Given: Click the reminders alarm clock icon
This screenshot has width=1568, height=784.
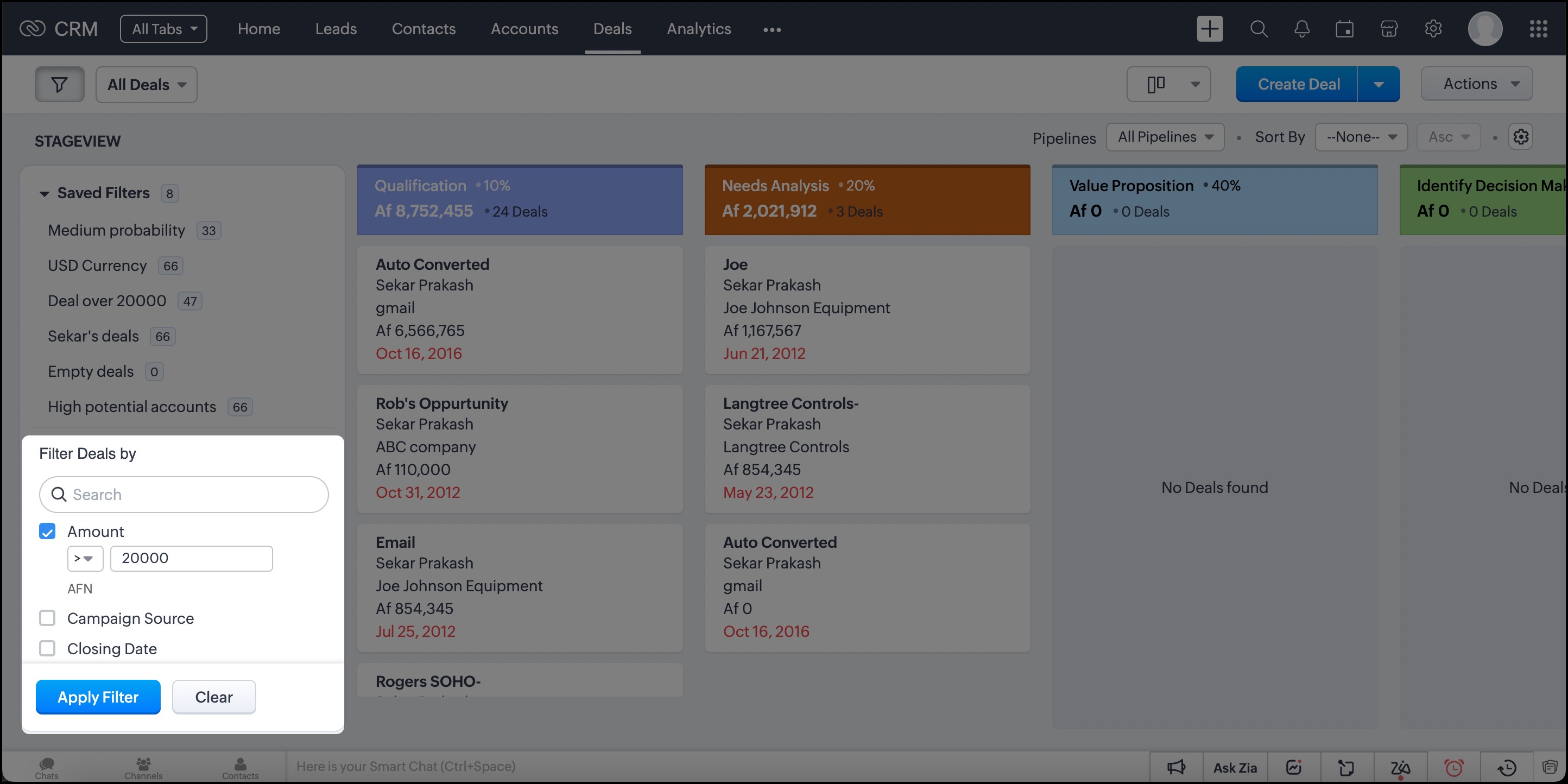Looking at the screenshot, I should pos(1453,768).
